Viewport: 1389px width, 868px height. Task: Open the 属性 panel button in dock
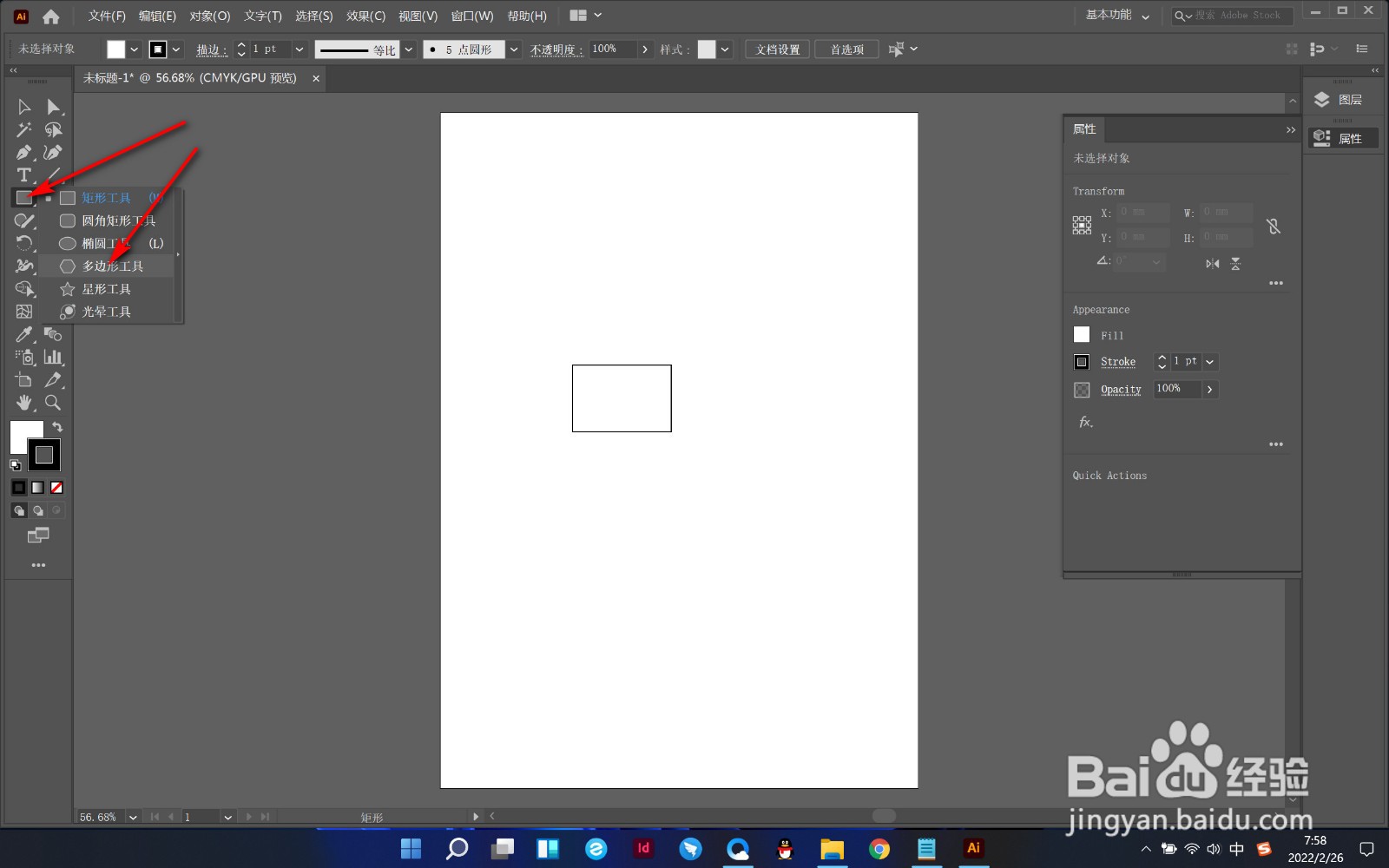pos(1343,138)
